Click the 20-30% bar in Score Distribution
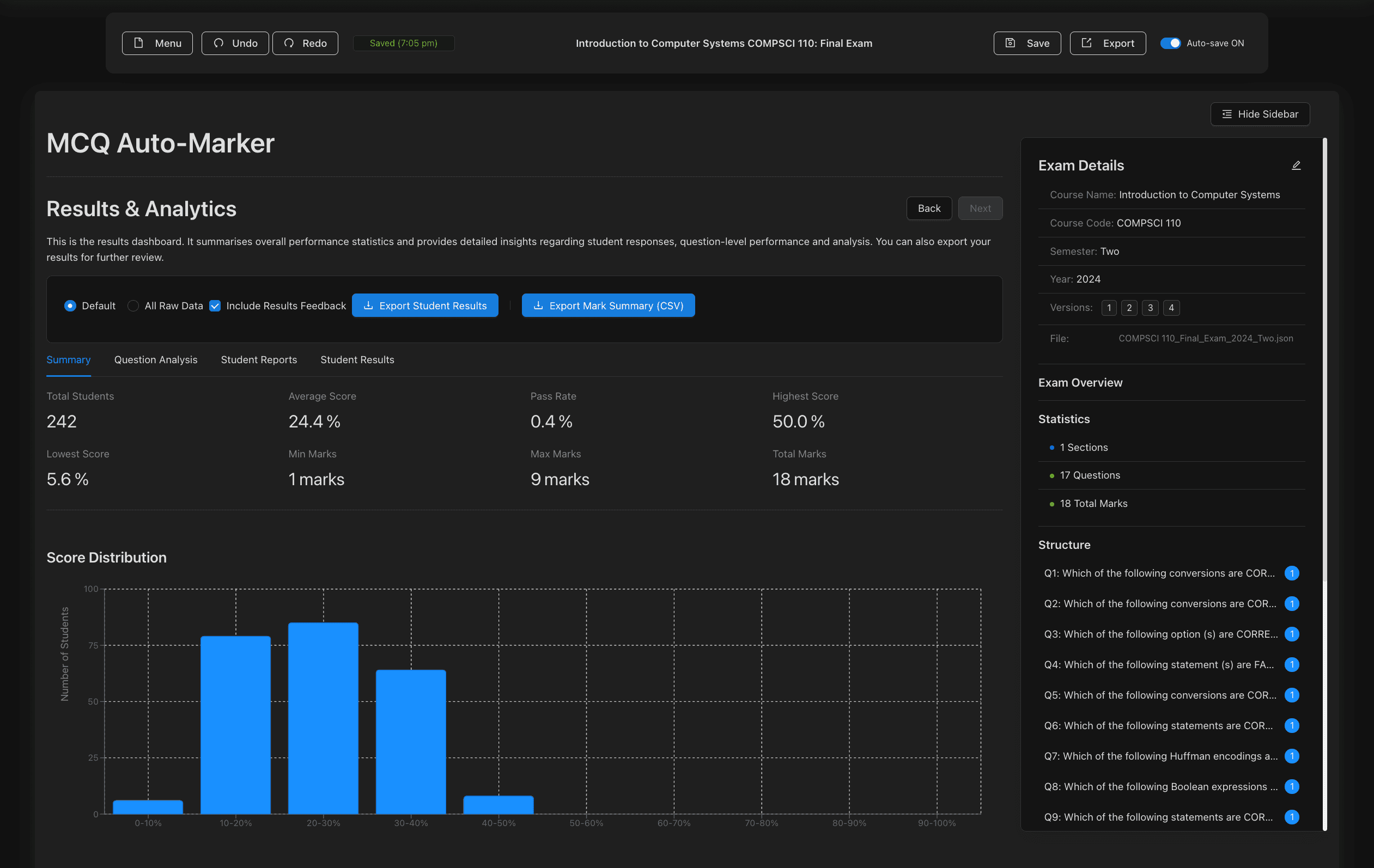 [x=323, y=718]
